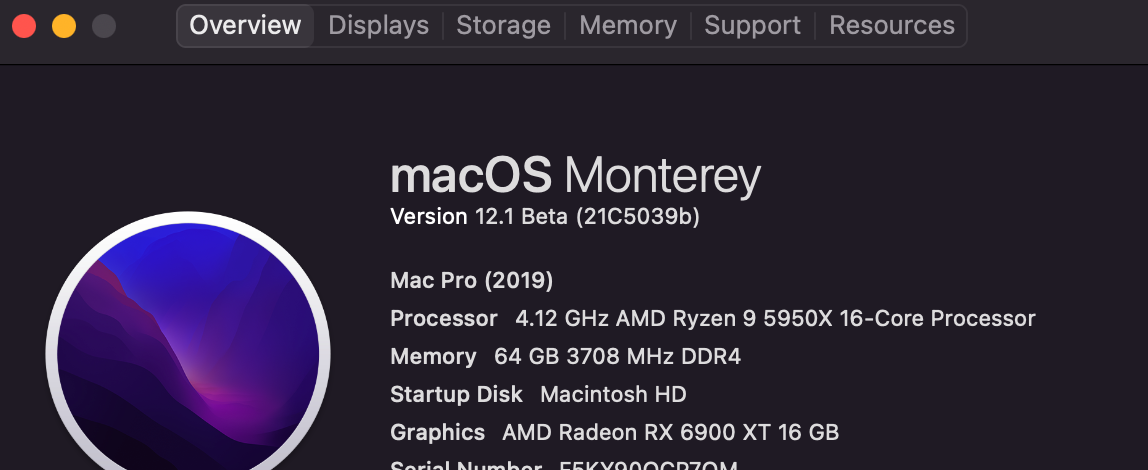Click the AMD Ryzen 9 5950X processor value
Screen dimensions: 1148x470
pyautogui.click(x=775, y=319)
